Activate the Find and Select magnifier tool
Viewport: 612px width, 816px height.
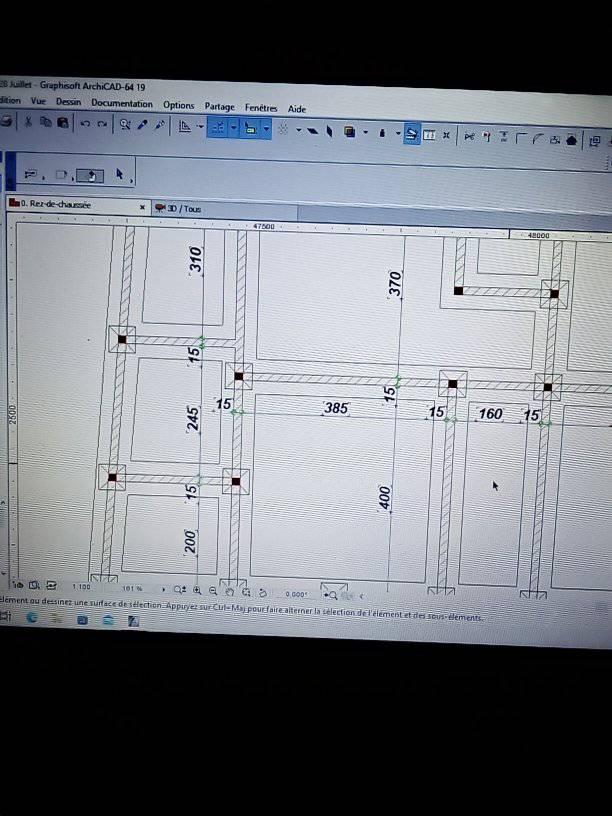click(x=125, y=124)
